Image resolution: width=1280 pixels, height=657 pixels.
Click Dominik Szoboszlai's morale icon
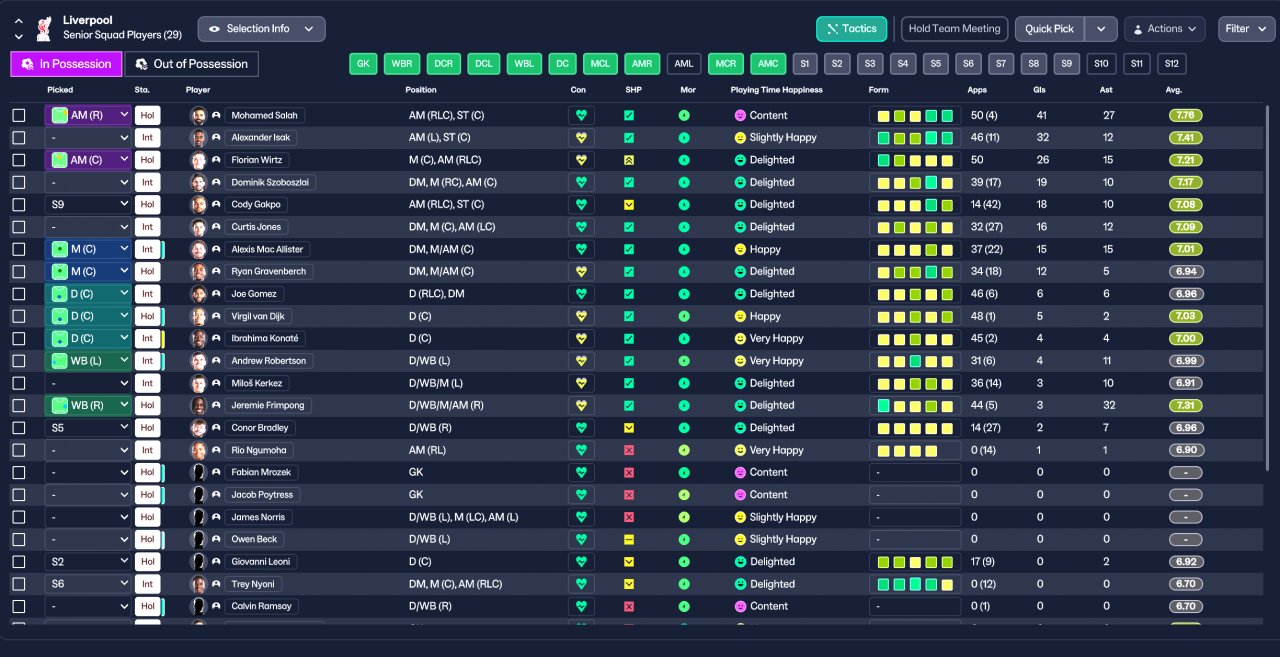(684, 182)
